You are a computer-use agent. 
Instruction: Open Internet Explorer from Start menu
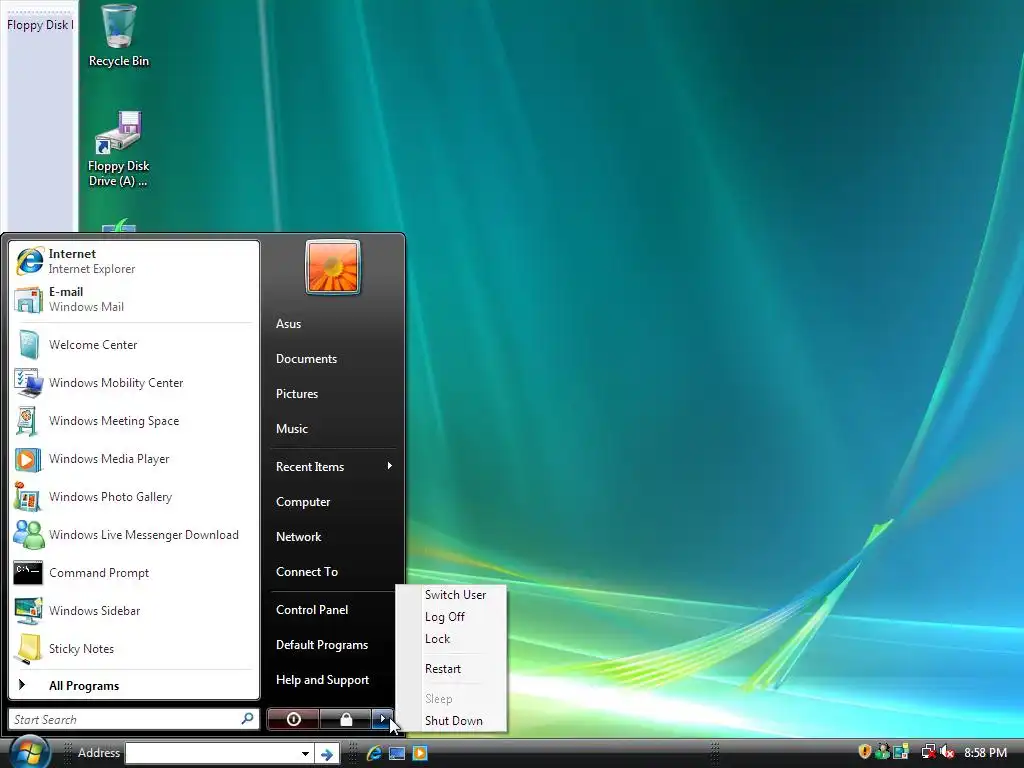point(133,261)
